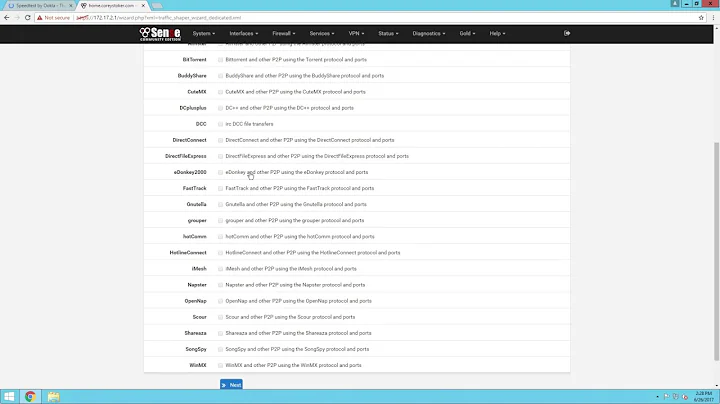The width and height of the screenshot is (720, 404).
Task: Enable the FastTrack checkbox
Action: tap(220, 188)
